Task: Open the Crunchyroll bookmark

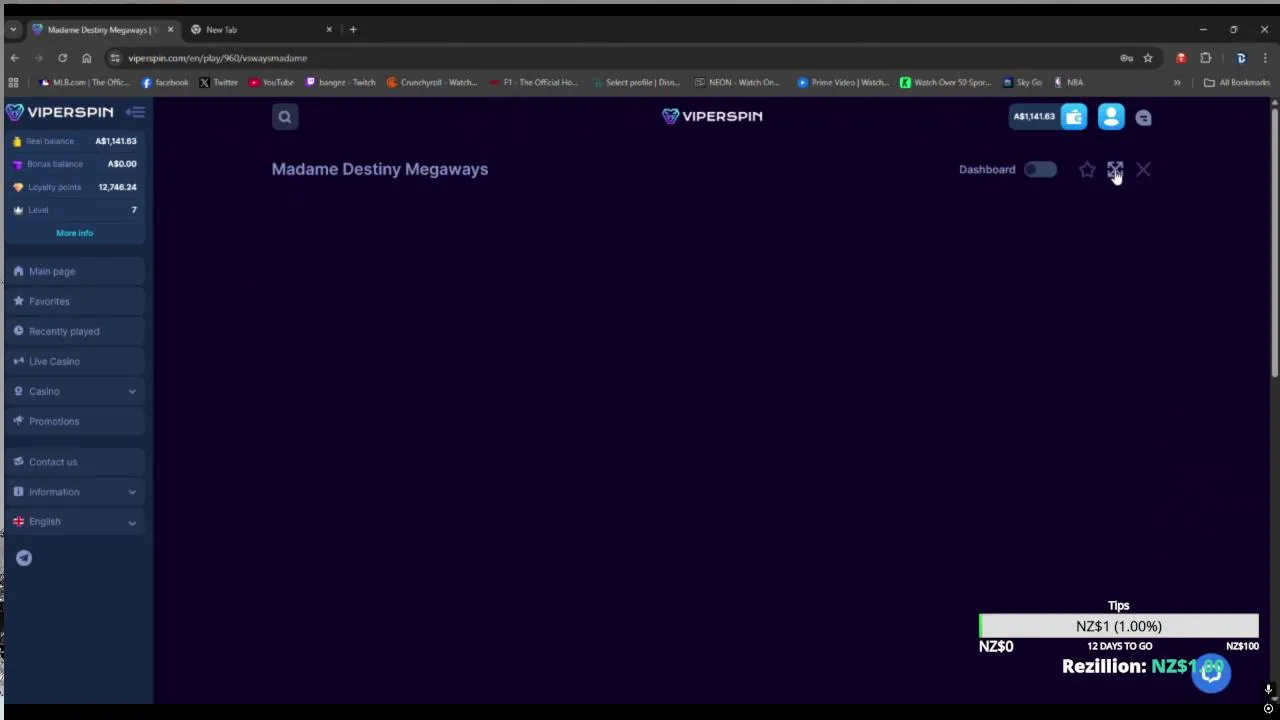Action: 432,83
